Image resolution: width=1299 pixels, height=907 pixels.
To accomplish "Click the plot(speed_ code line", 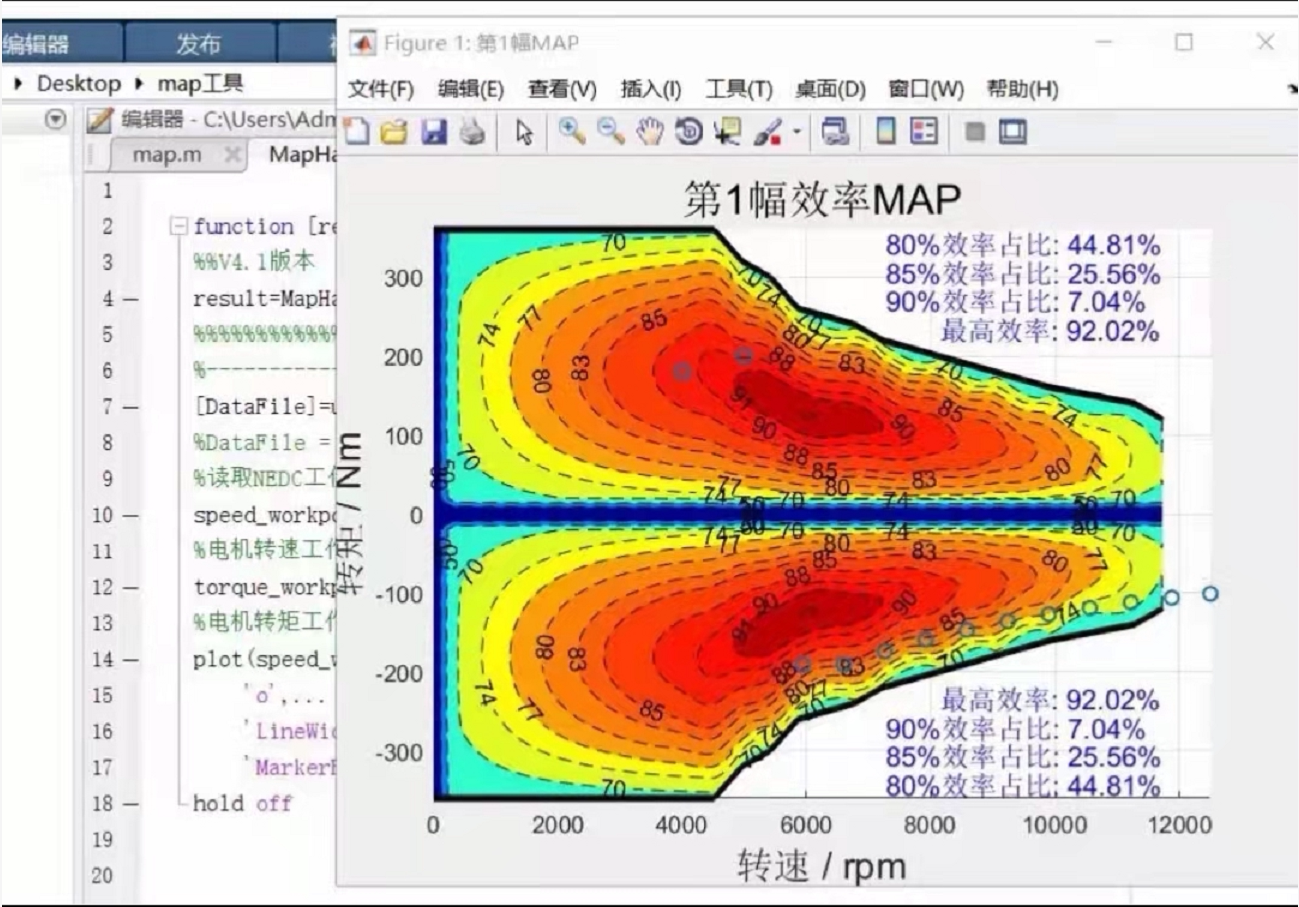I will (x=264, y=659).
